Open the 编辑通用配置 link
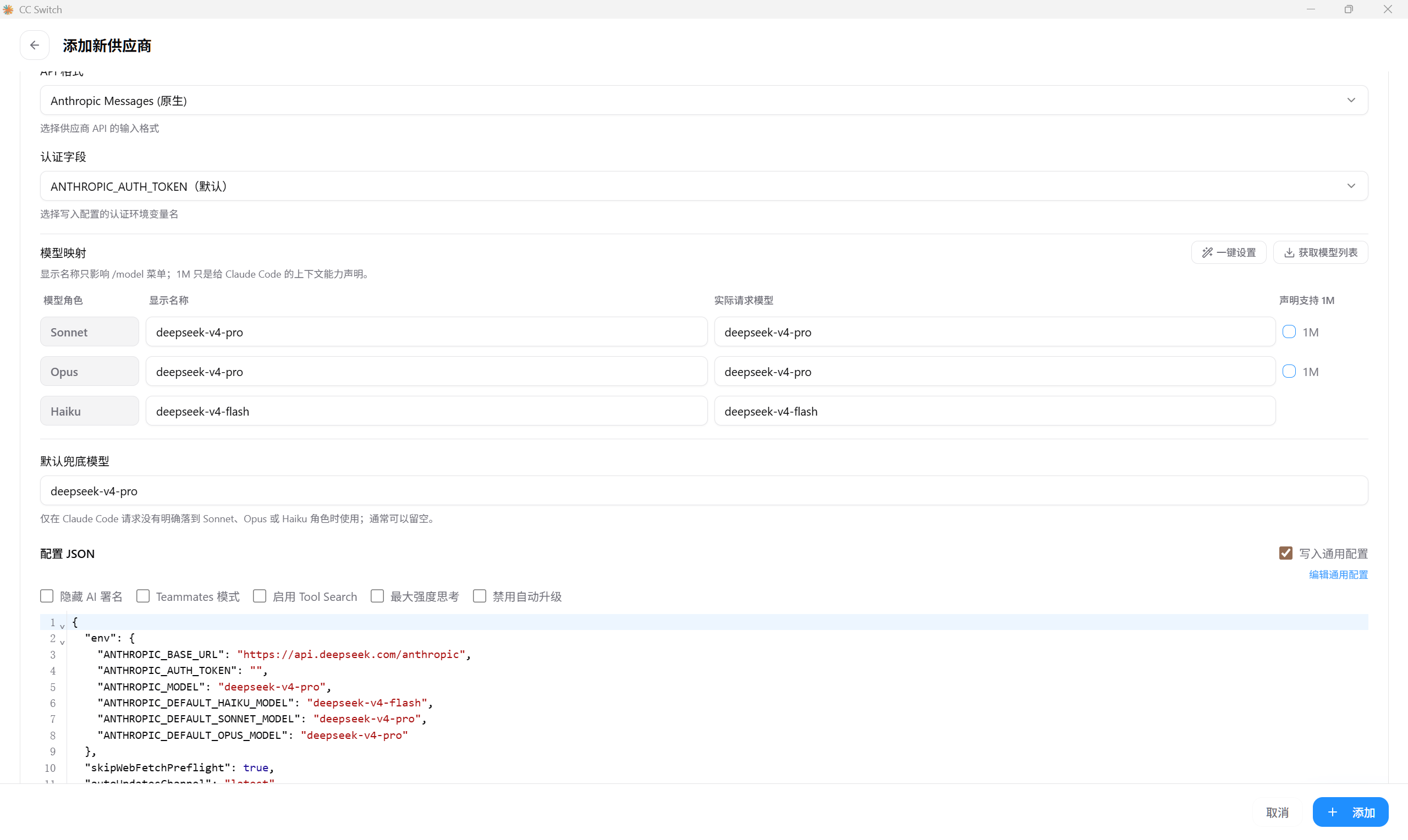 1338,574
